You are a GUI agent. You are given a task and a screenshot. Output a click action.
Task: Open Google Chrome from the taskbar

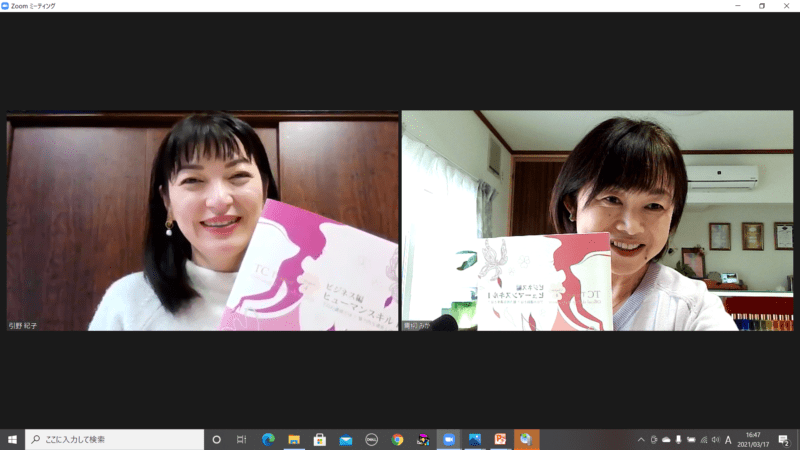(x=398, y=439)
